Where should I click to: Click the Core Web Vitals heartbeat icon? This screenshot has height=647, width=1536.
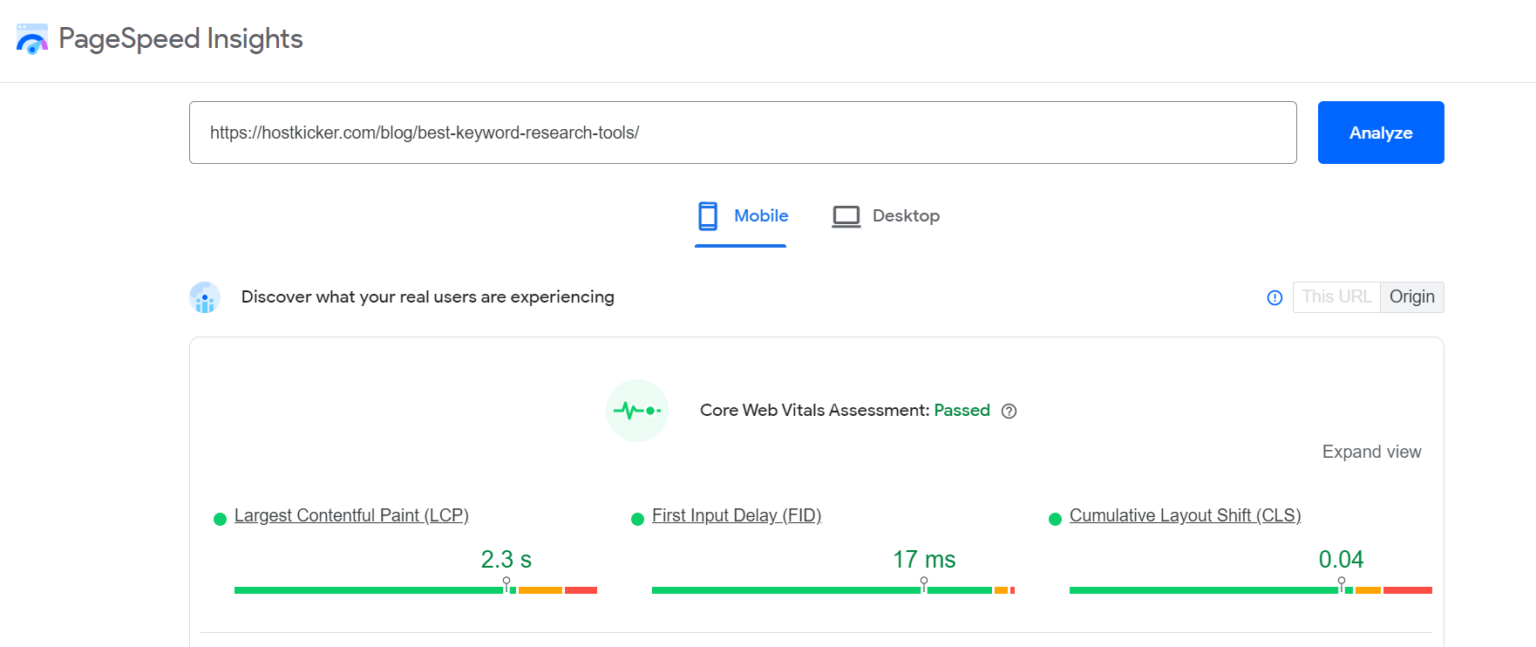[637, 410]
